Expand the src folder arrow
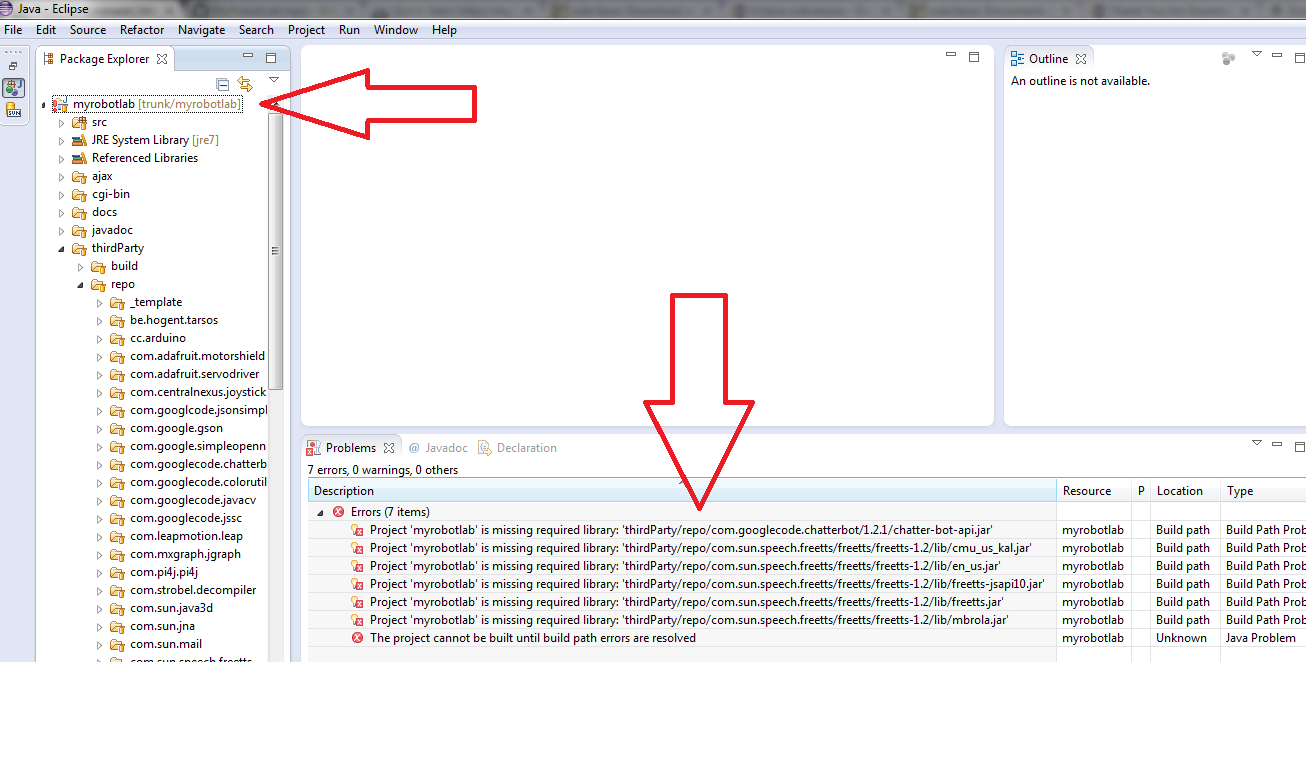The image size is (1306, 761). pos(61,123)
